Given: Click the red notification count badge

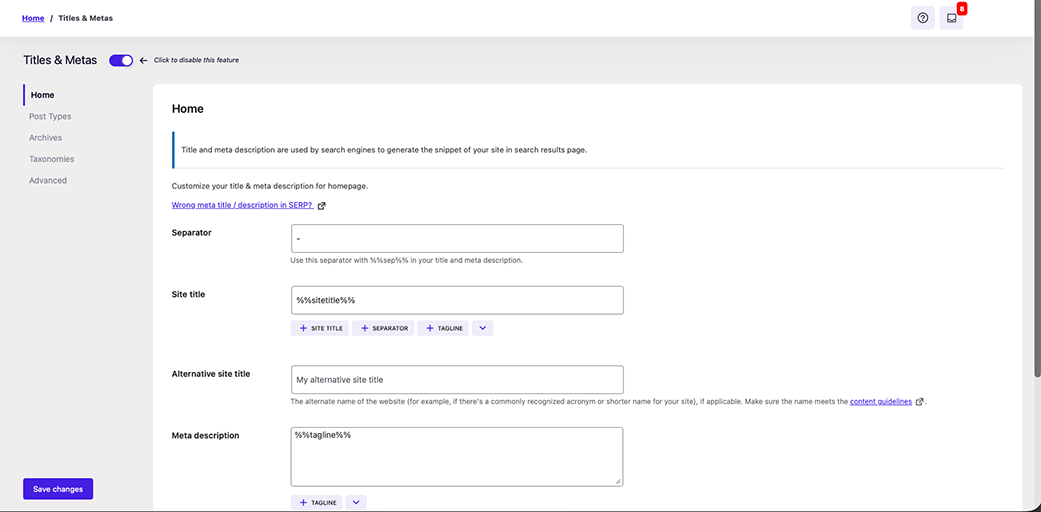Looking at the screenshot, I should pos(961,9).
